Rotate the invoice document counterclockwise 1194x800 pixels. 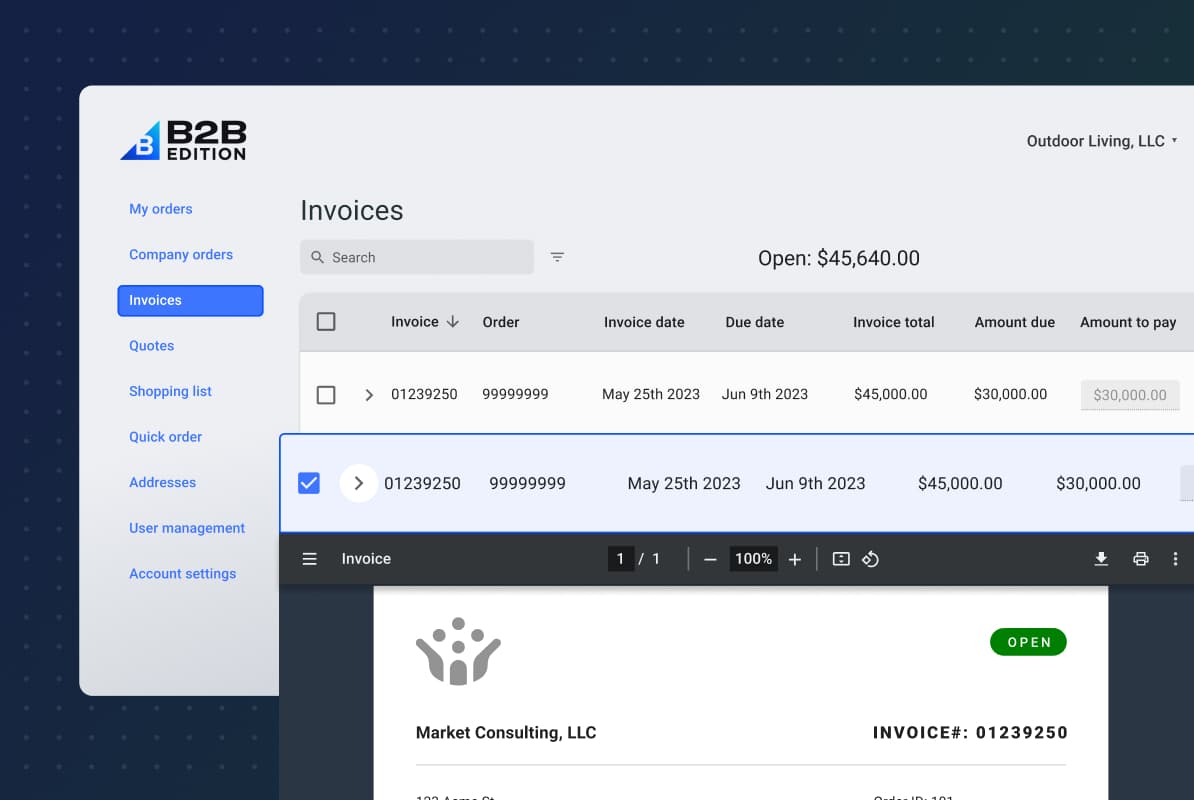pos(870,559)
